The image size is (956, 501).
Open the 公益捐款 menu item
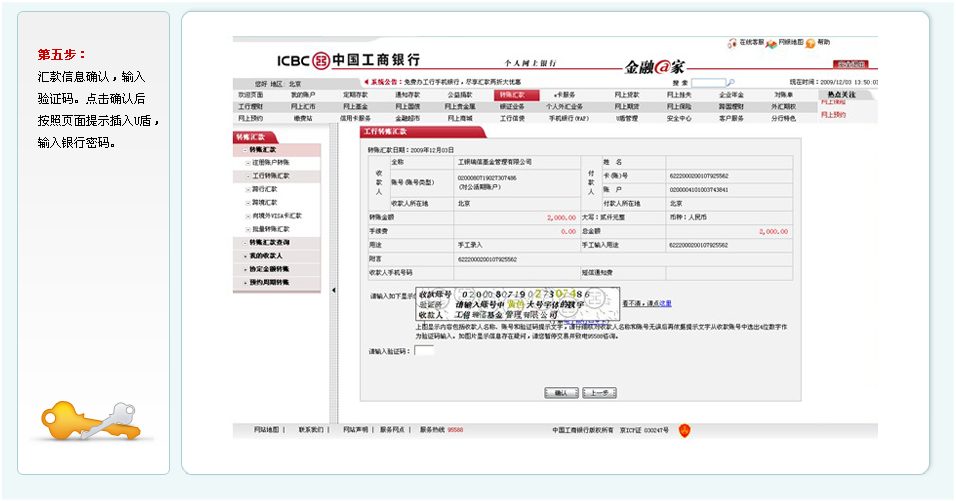(x=460, y=95)
